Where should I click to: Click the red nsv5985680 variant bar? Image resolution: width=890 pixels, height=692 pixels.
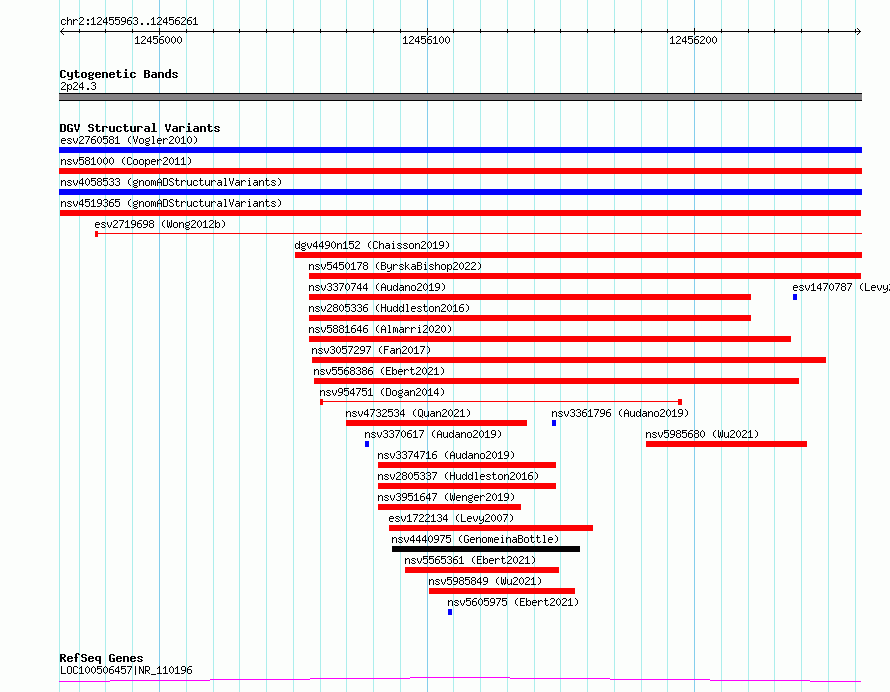[x=726, y=444]
